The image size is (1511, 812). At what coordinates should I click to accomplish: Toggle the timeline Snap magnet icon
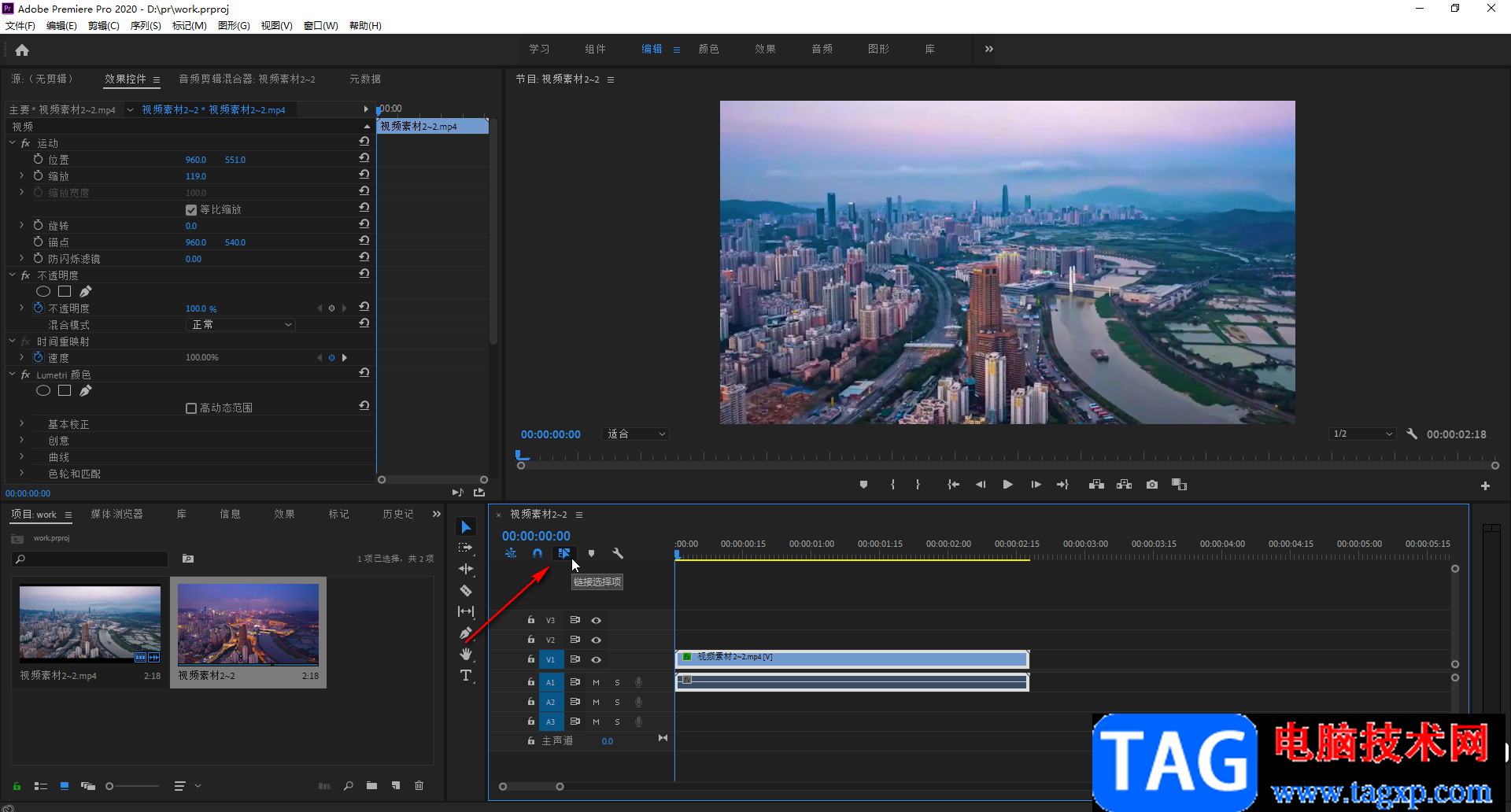click(x=538, y=553)
